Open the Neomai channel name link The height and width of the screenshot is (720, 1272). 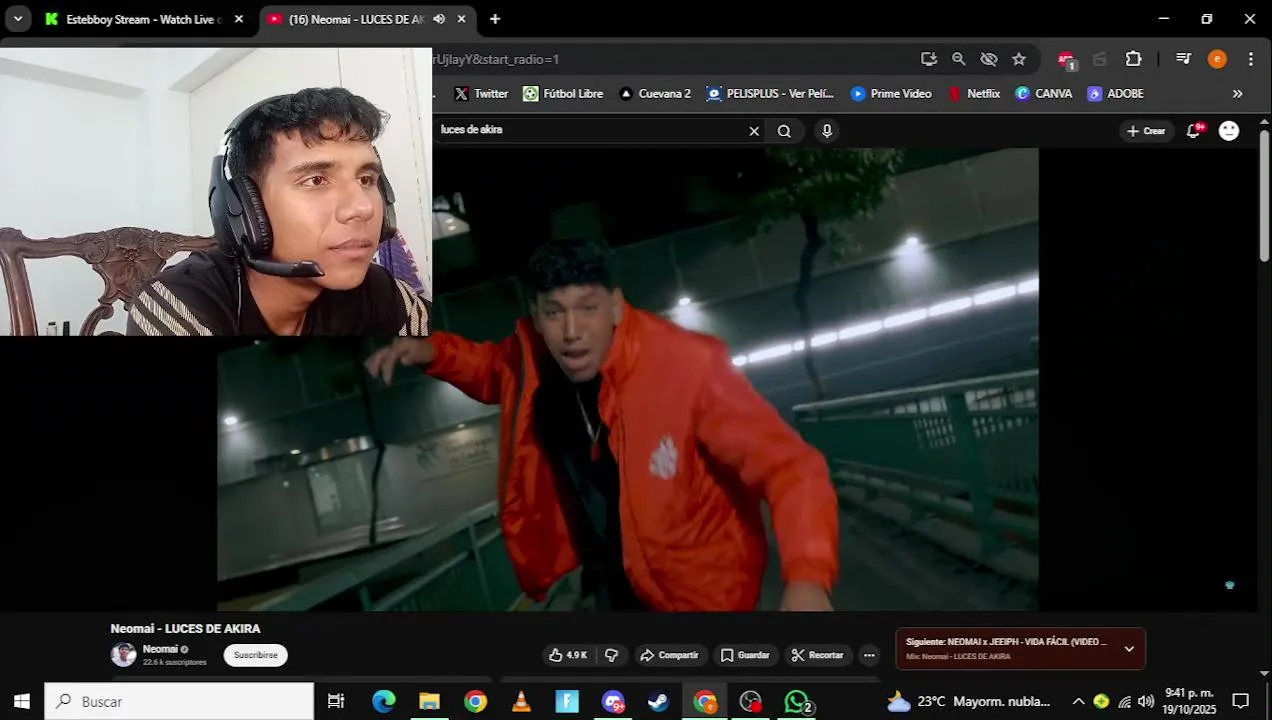[x=160, y=649]
